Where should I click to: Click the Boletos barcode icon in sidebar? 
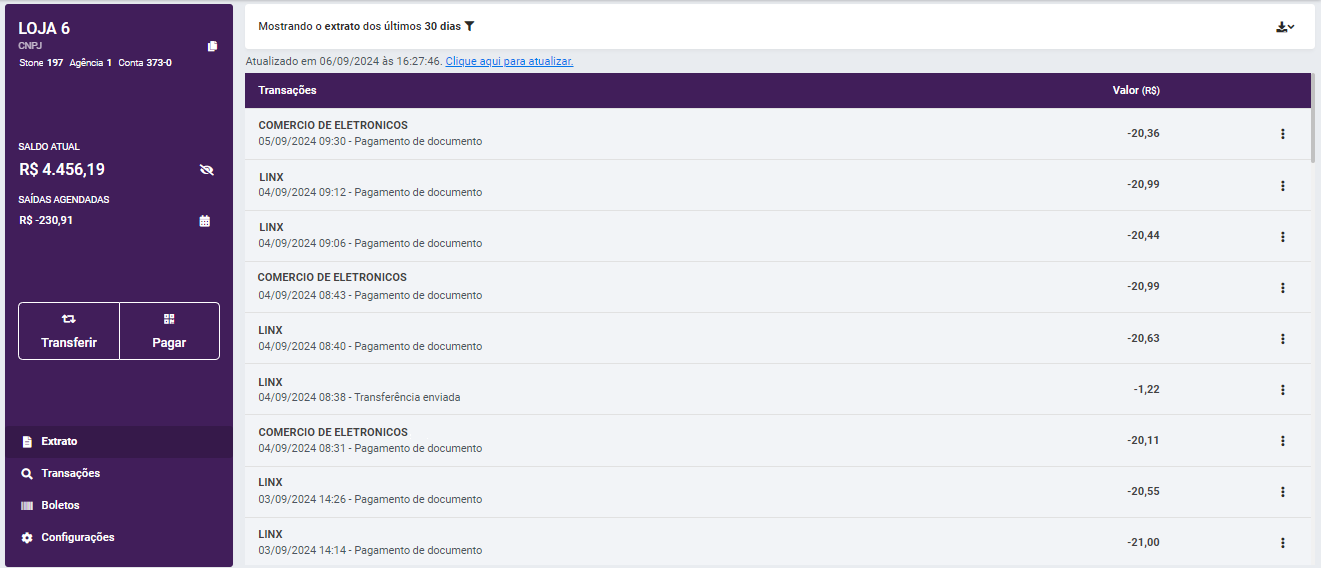coord(27,506)
